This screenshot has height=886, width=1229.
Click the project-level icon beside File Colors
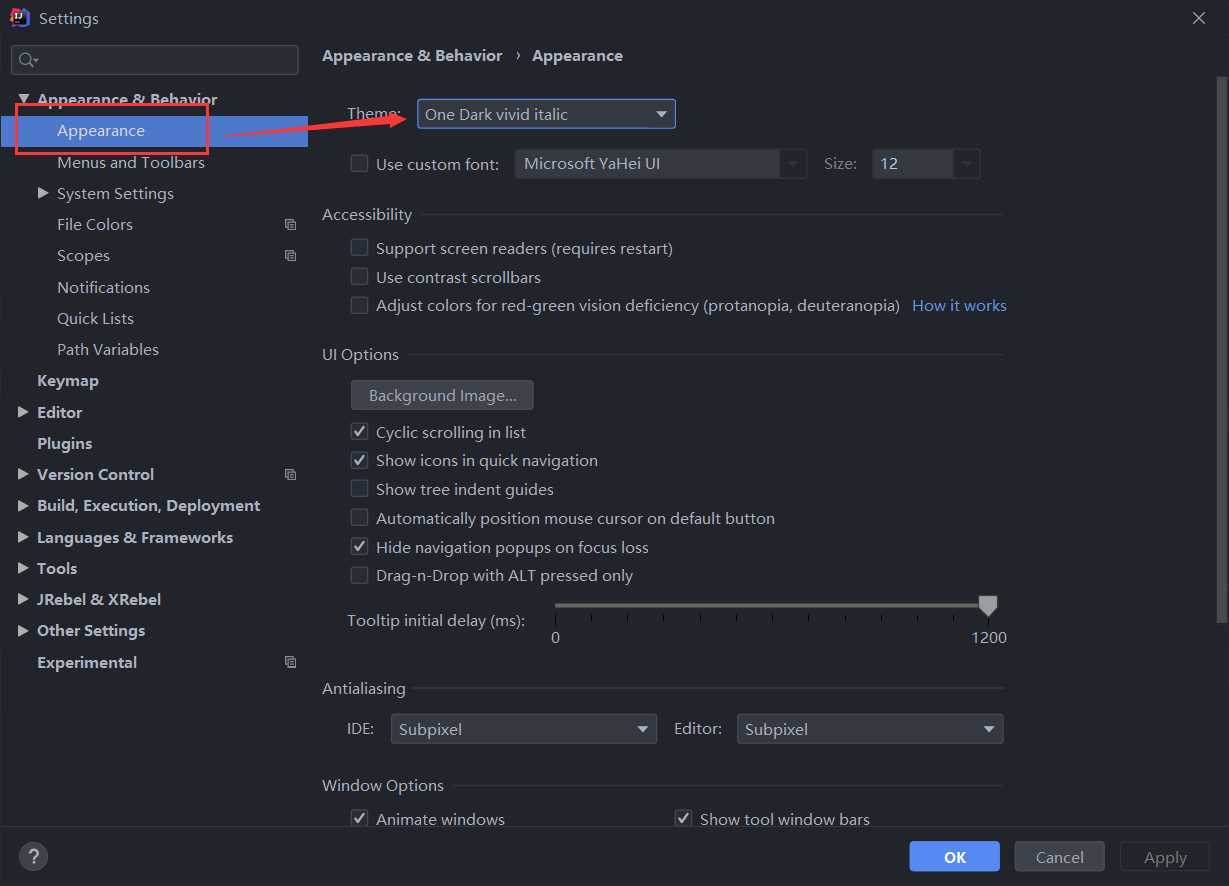(290, 225)
